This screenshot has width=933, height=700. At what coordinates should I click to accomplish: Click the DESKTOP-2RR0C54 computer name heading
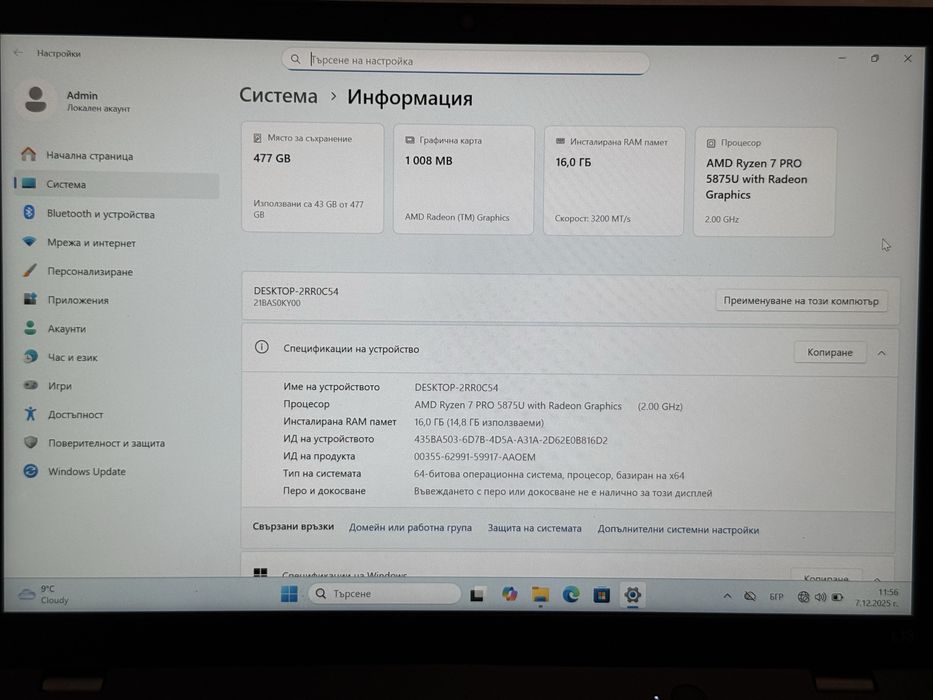coord(296,291)
